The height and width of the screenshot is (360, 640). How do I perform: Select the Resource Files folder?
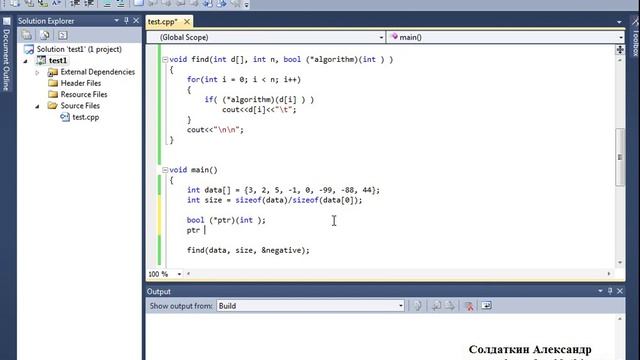(84, 94)
